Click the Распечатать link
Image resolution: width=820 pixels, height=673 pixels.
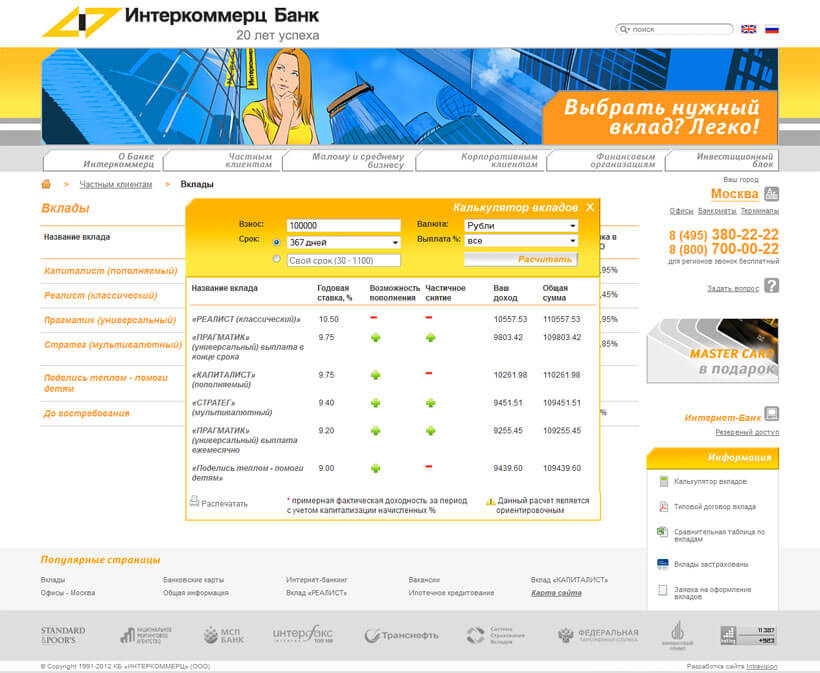(x=224, y=504)
